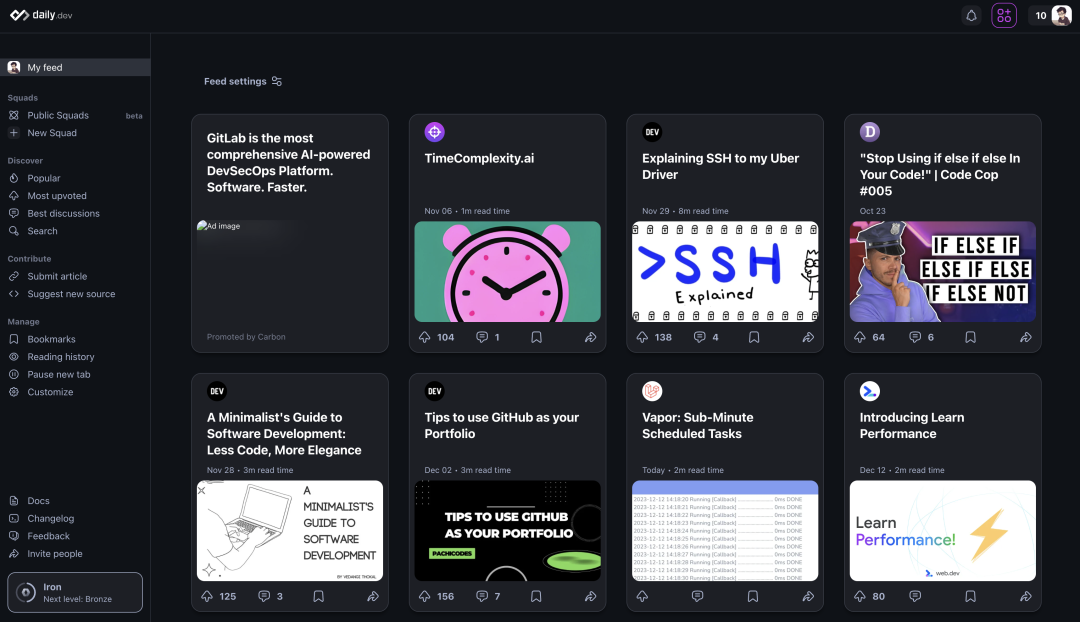The height and width of the screenshot is (622, 1080).
Task: Go to Popular posts
Action: coord(75,178)
